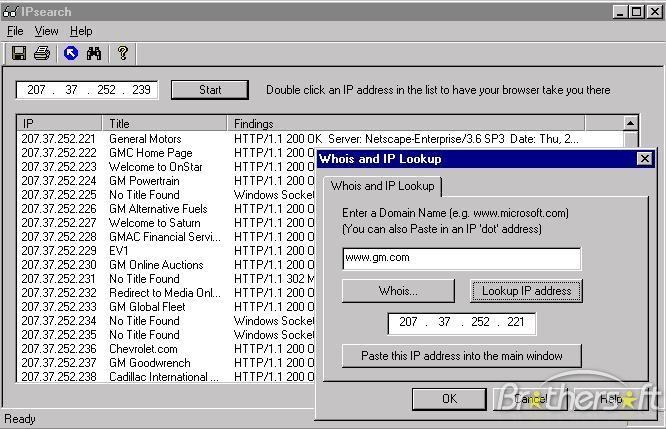
Task: Select the GM Online Auctions row
Action: coord(166,265)
